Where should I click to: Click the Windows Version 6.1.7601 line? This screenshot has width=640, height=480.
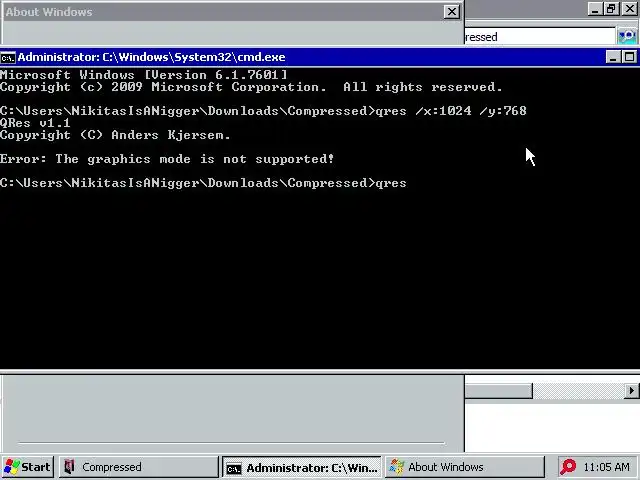(144, 75)
